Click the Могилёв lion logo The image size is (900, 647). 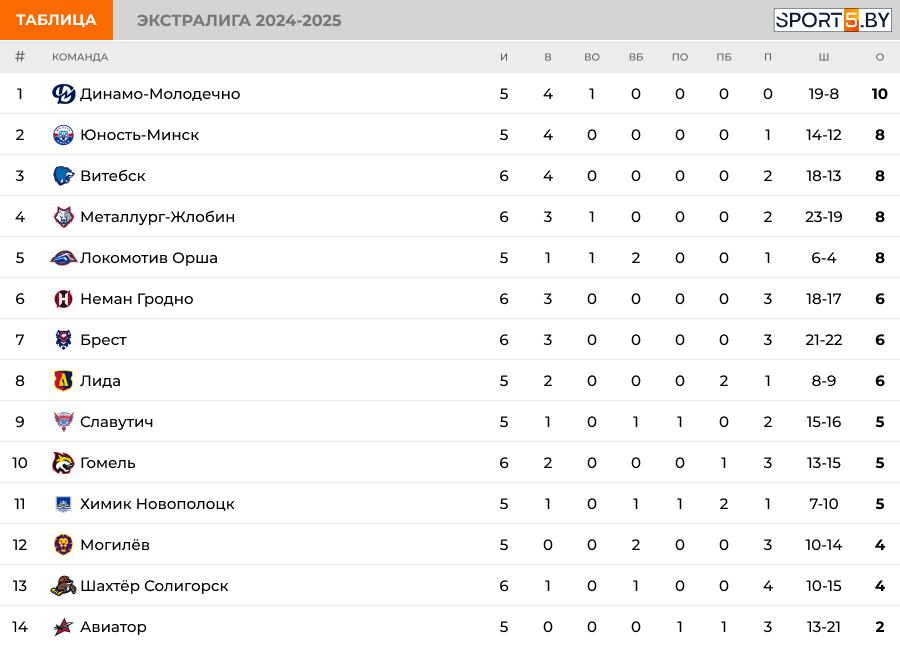pyautogui.click(x=63, y=545)
